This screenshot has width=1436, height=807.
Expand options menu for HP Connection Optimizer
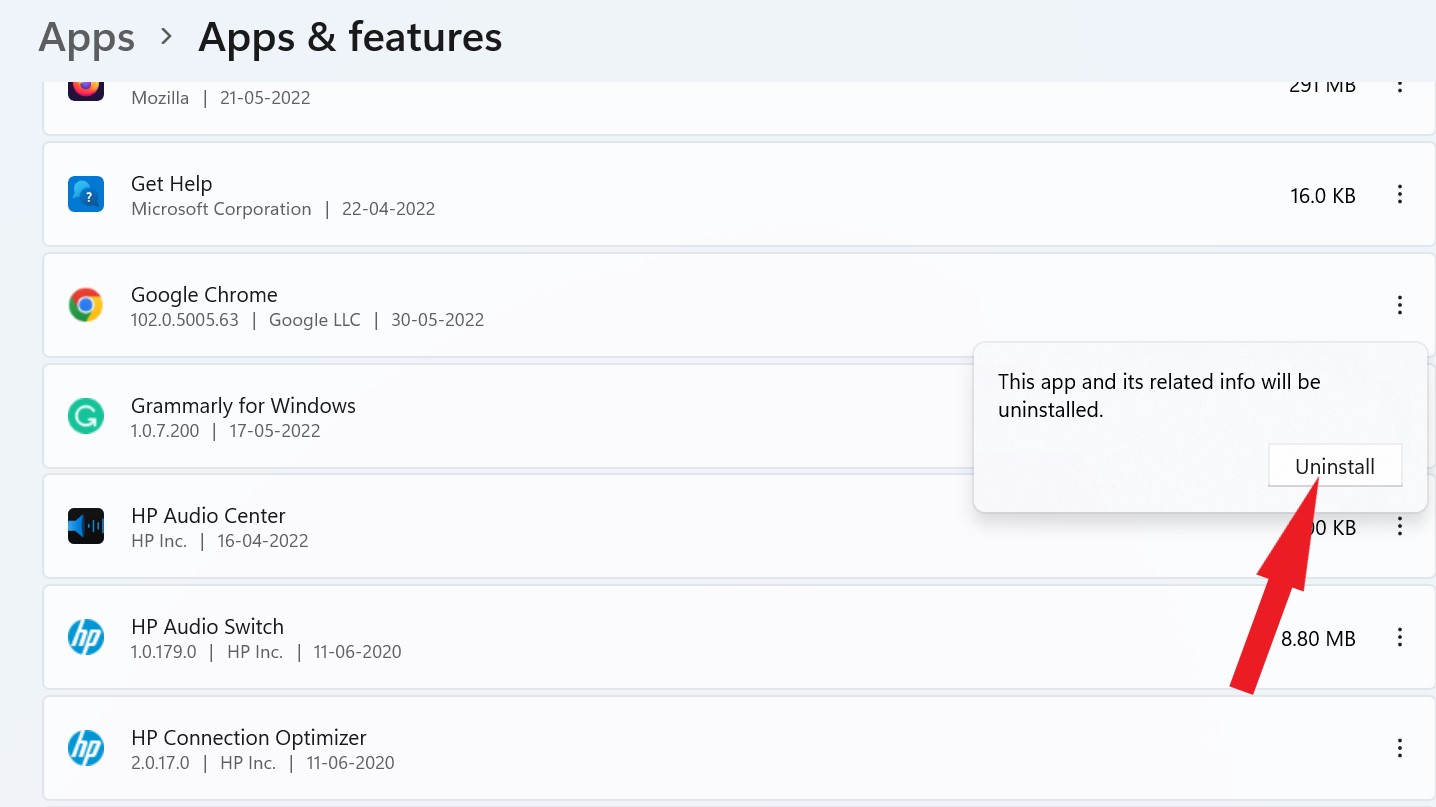(1400, 748)
